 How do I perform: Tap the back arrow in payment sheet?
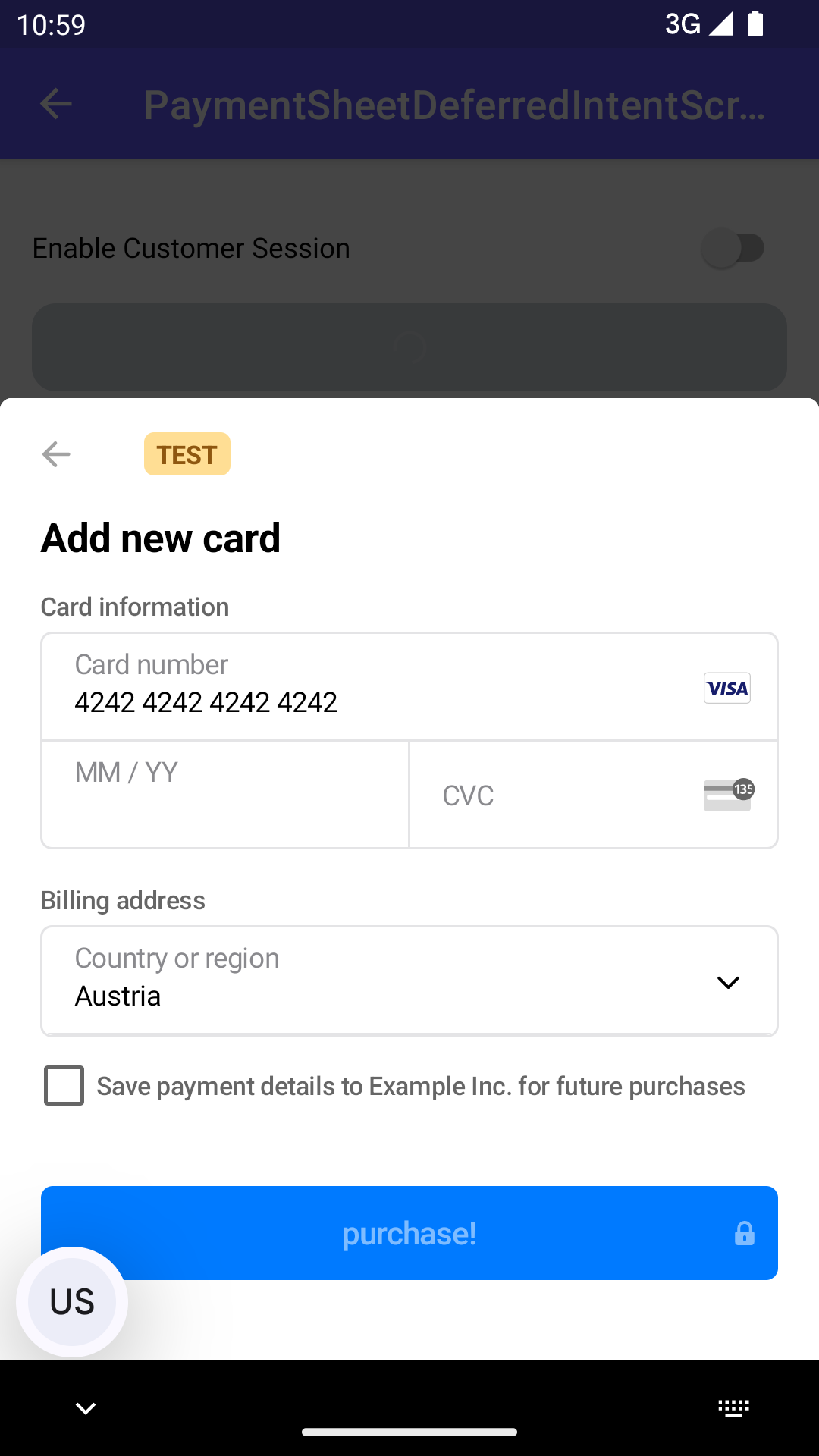[56, 454]
